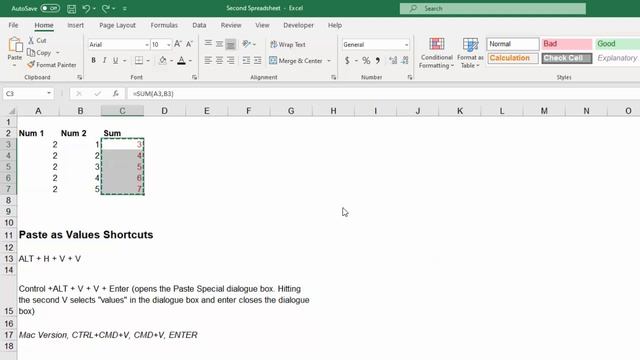Decrease the indent

point(246,60)
